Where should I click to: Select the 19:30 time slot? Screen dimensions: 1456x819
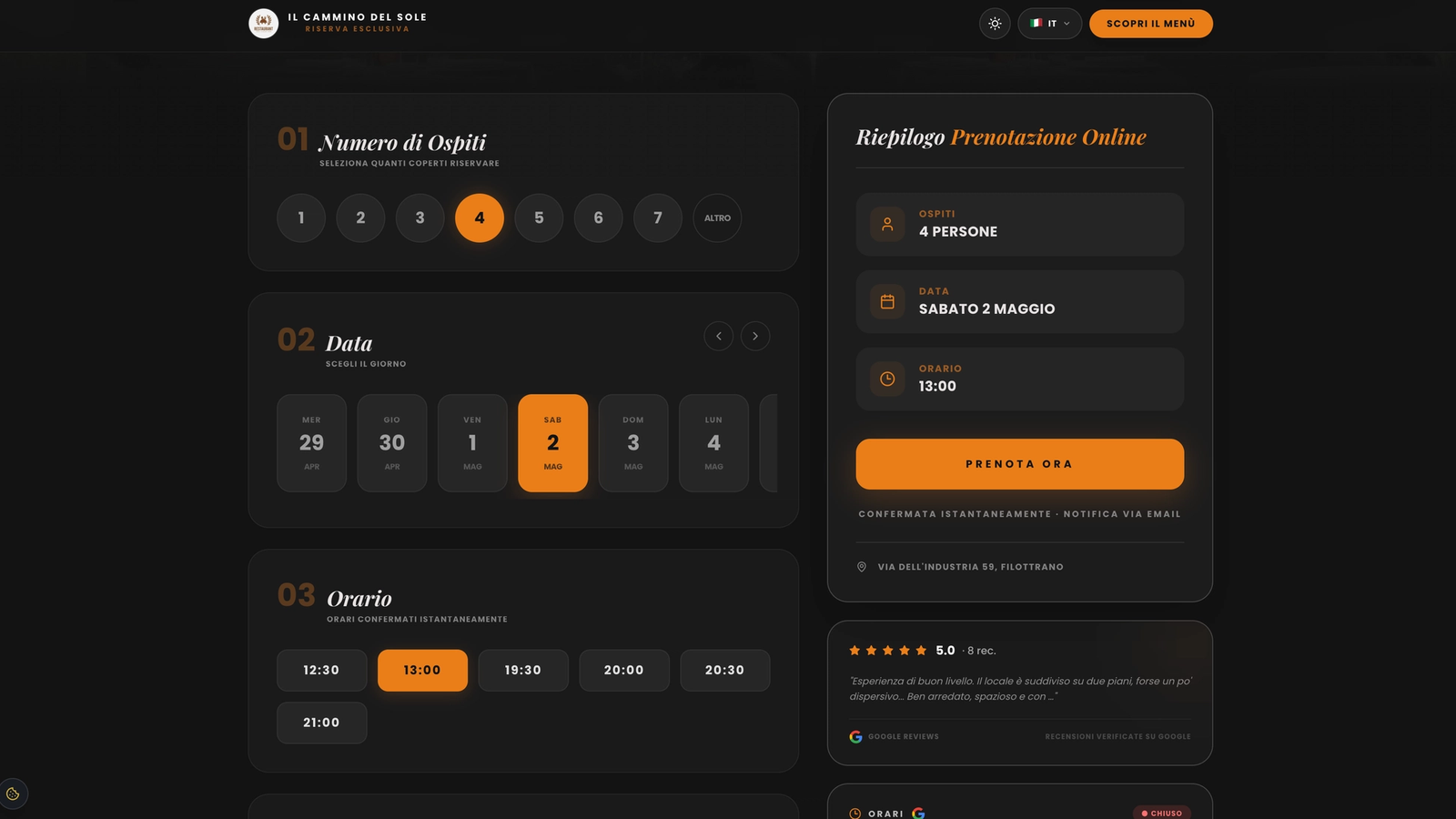click(523, 671)
